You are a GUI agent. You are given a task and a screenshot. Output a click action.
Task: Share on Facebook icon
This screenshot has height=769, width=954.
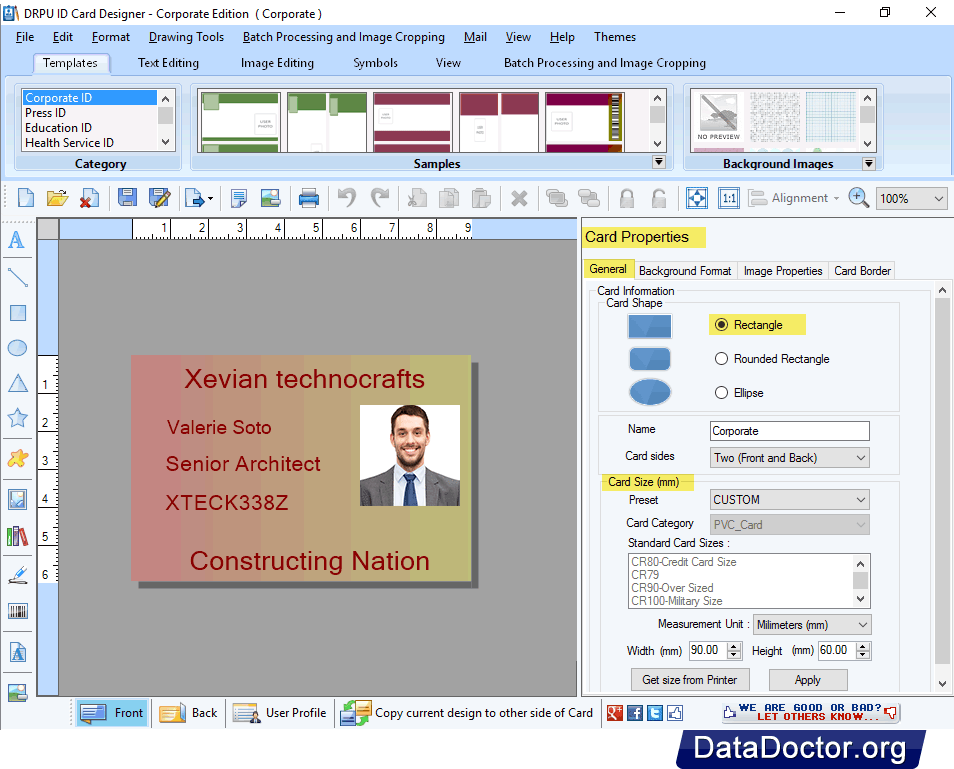pyautogui.click(x=635, y=713)
